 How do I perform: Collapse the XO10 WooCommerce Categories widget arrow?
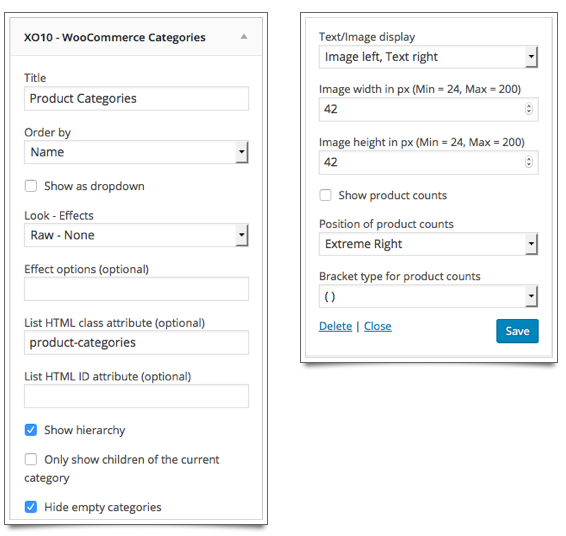point(244,36)
